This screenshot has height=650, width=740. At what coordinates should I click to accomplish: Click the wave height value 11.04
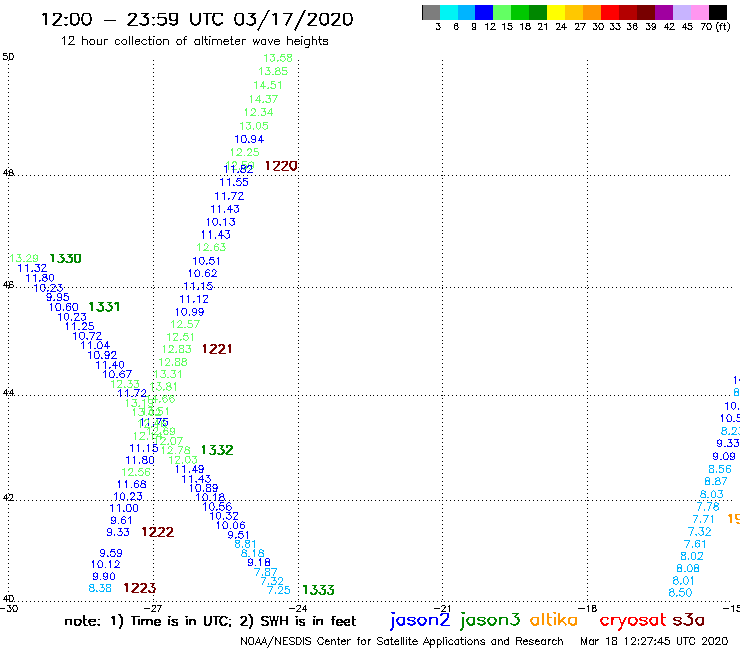(95, 346)
